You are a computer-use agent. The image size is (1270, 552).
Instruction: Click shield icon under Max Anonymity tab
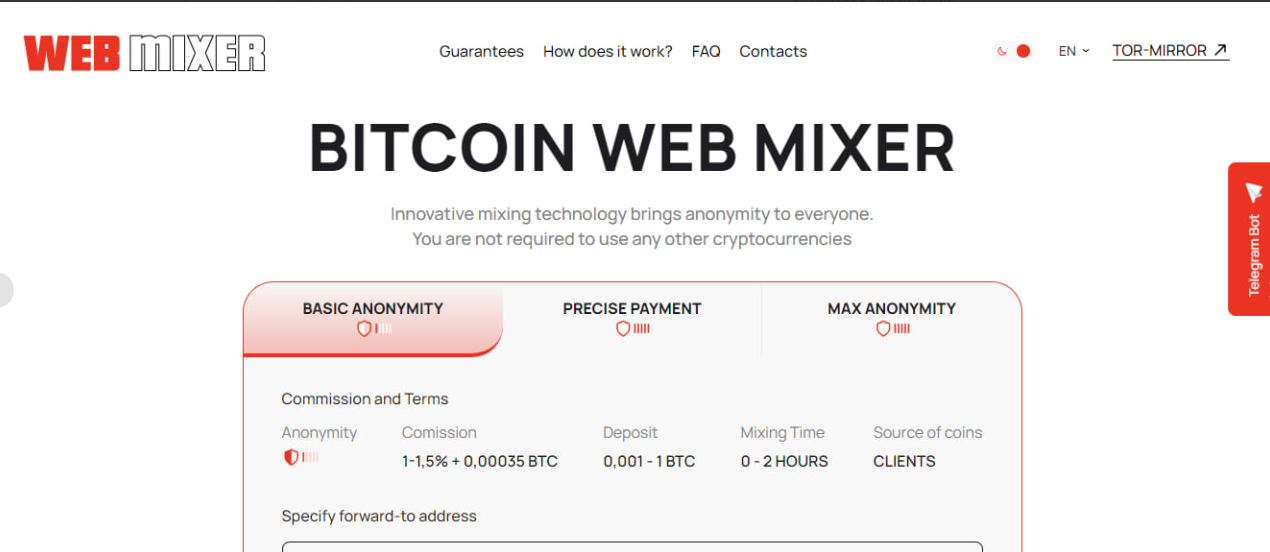click(883, 328)
